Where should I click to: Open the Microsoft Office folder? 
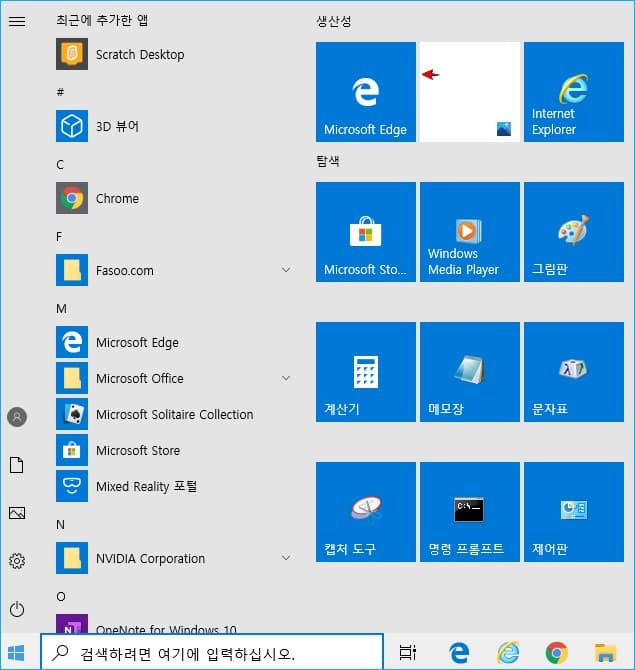[175, 378]
